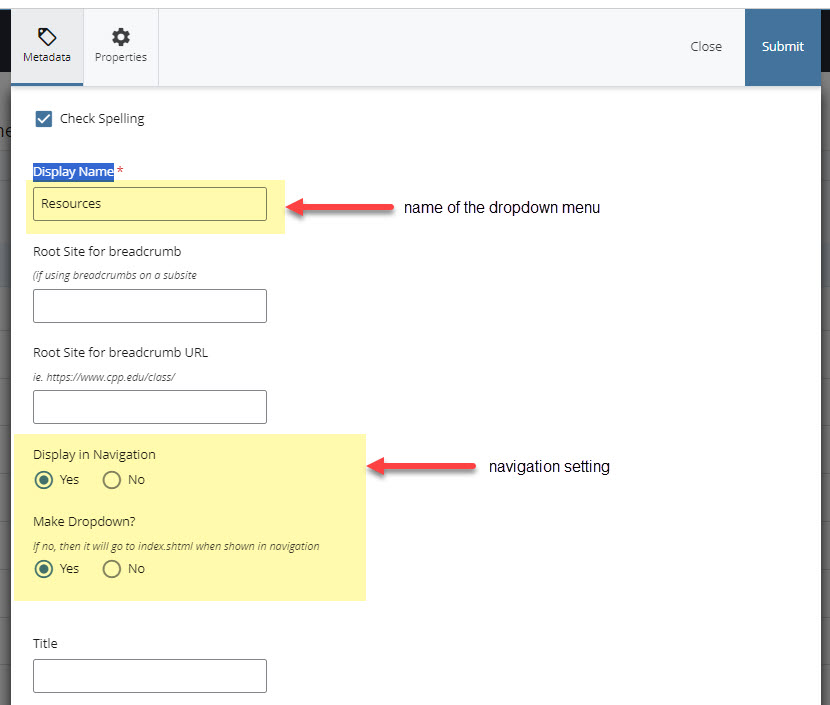Click the Display in Navigation label
Image resolution: width=830 pixels, height=705 pixels.
(94, 455)
